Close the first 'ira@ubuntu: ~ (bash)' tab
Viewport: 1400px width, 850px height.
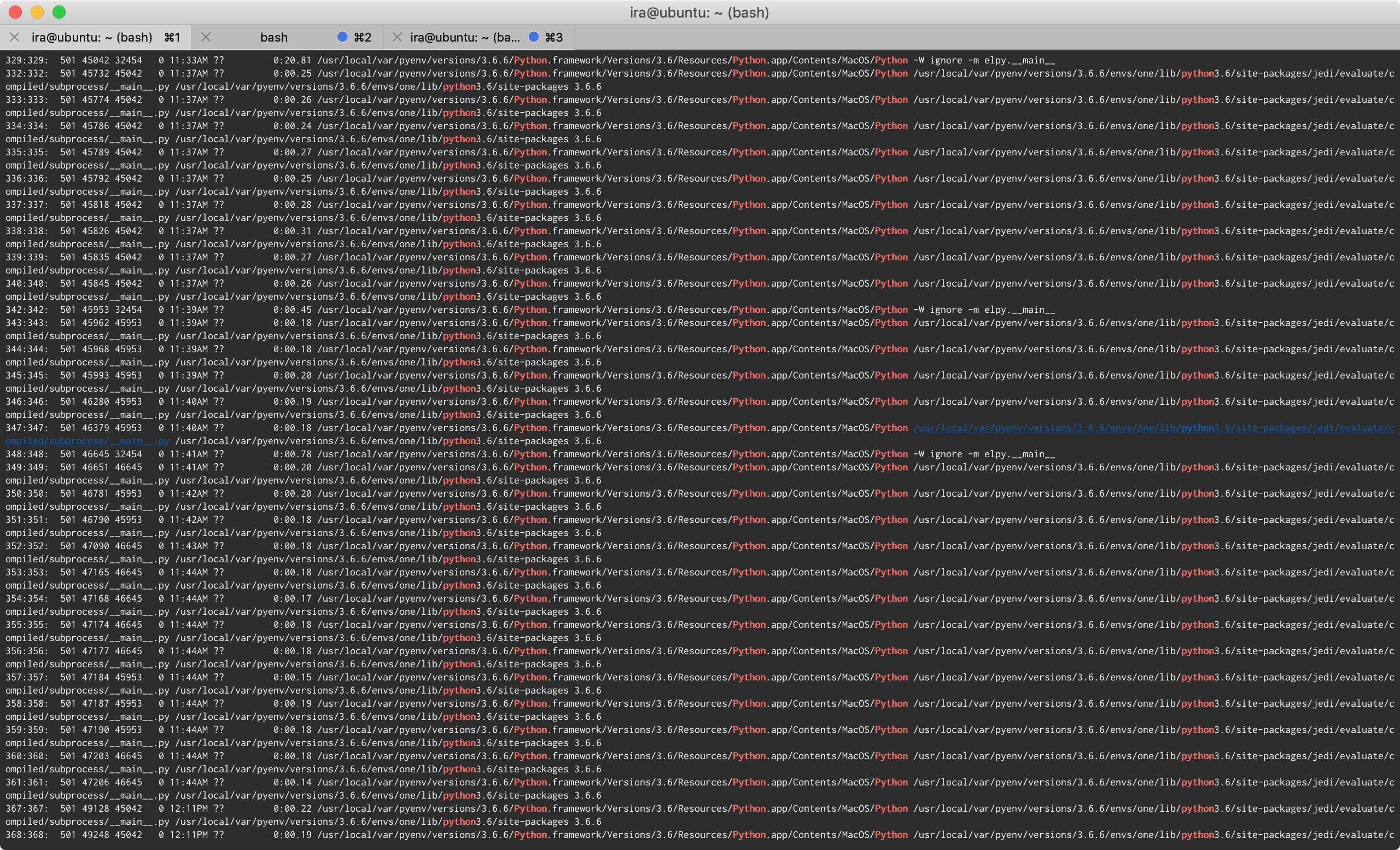point(14,37)
